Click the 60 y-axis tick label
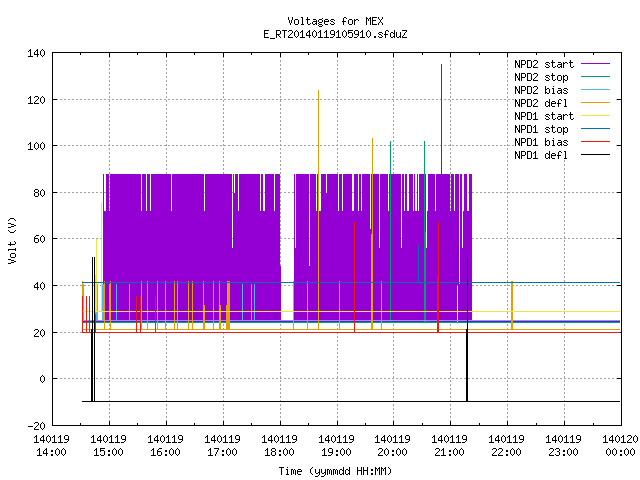This screenshot has height=480, width=640. pos(39,239)
